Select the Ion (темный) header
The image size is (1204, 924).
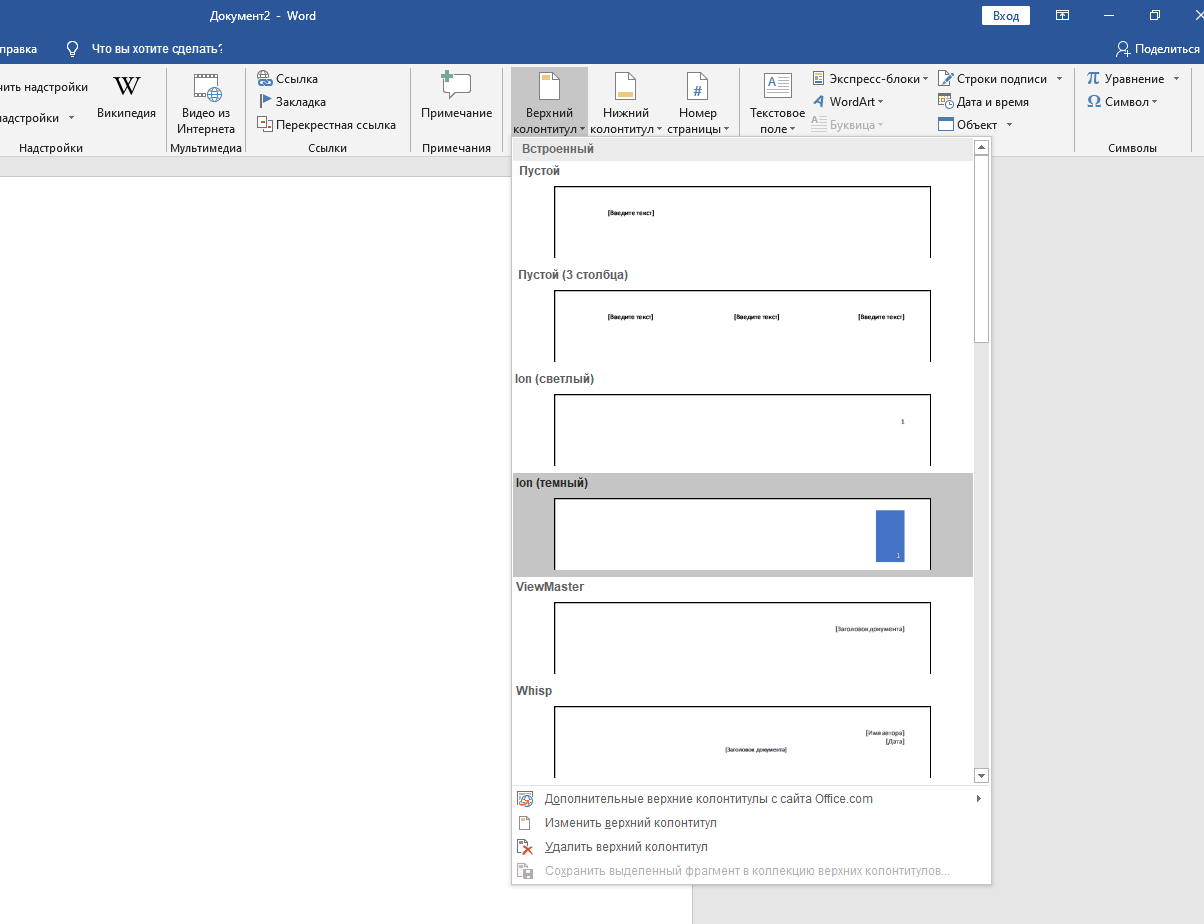[x=742, y=524]
